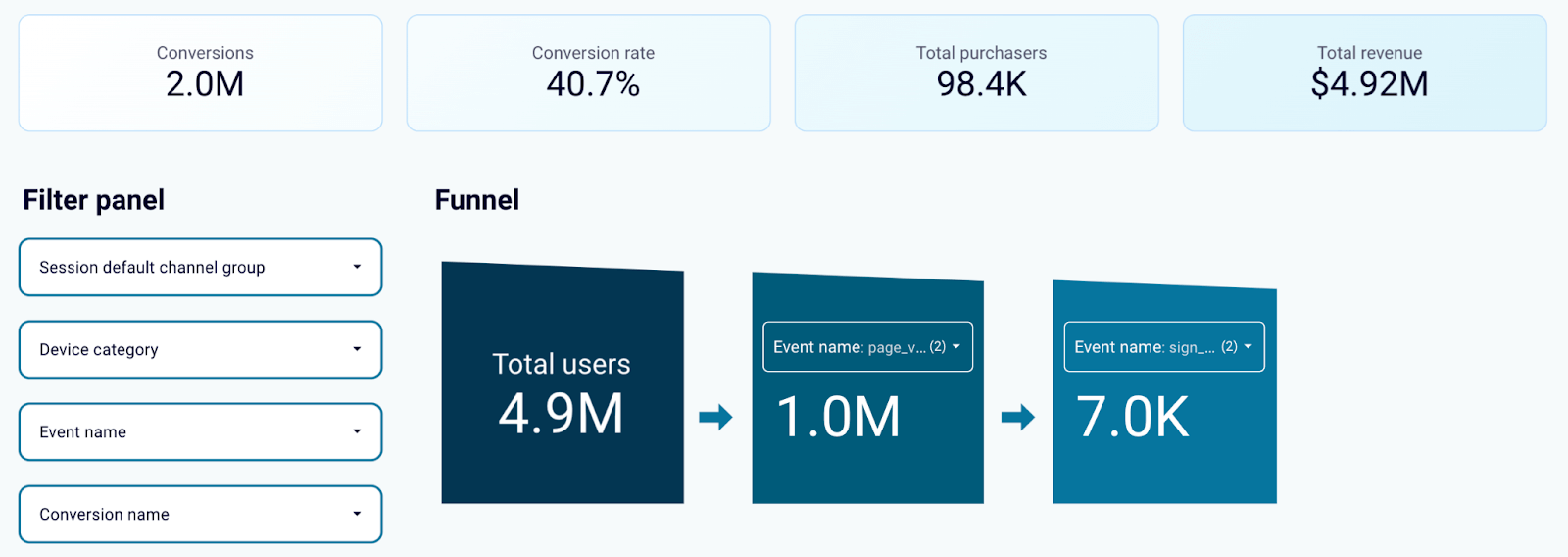Click the 7.0K funnel step value

(1133, 417)
